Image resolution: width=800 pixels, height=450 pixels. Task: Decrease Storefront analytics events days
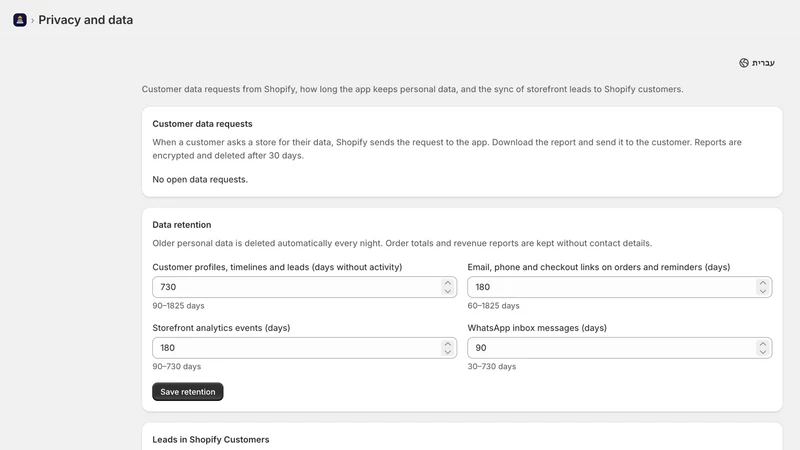[447, 352]
